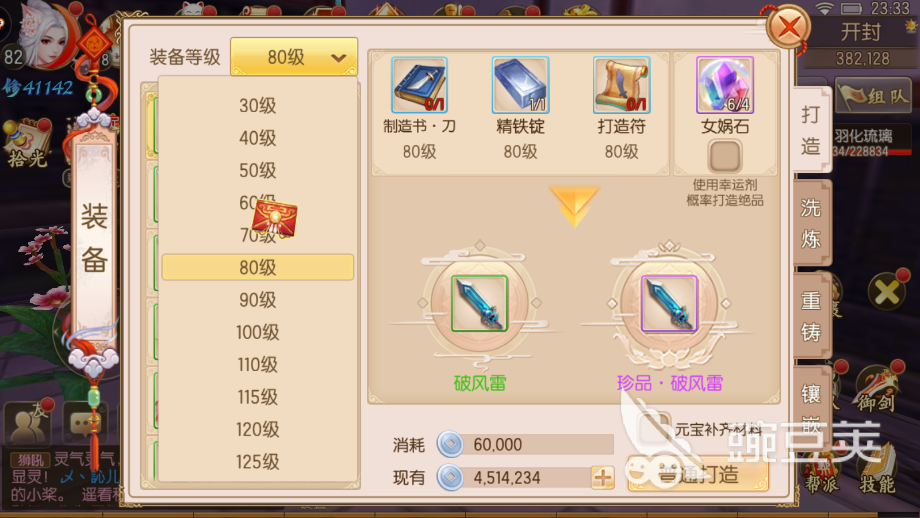Open the chat bubble icon at bottom left
The height and width of the screenshot is (518, 920).
point(85,424)
